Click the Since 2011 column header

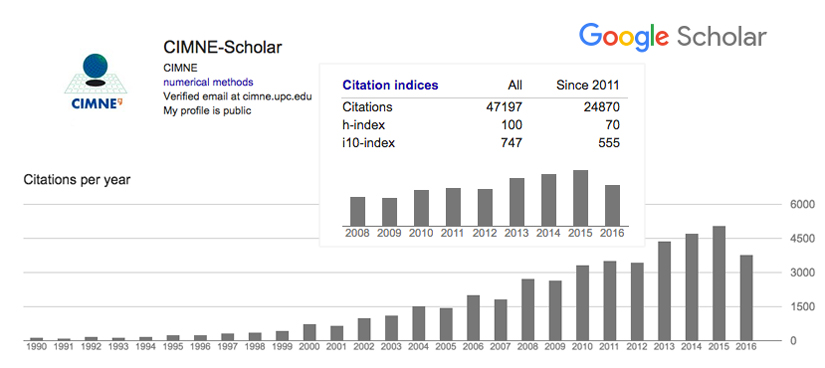click(588, 85)
